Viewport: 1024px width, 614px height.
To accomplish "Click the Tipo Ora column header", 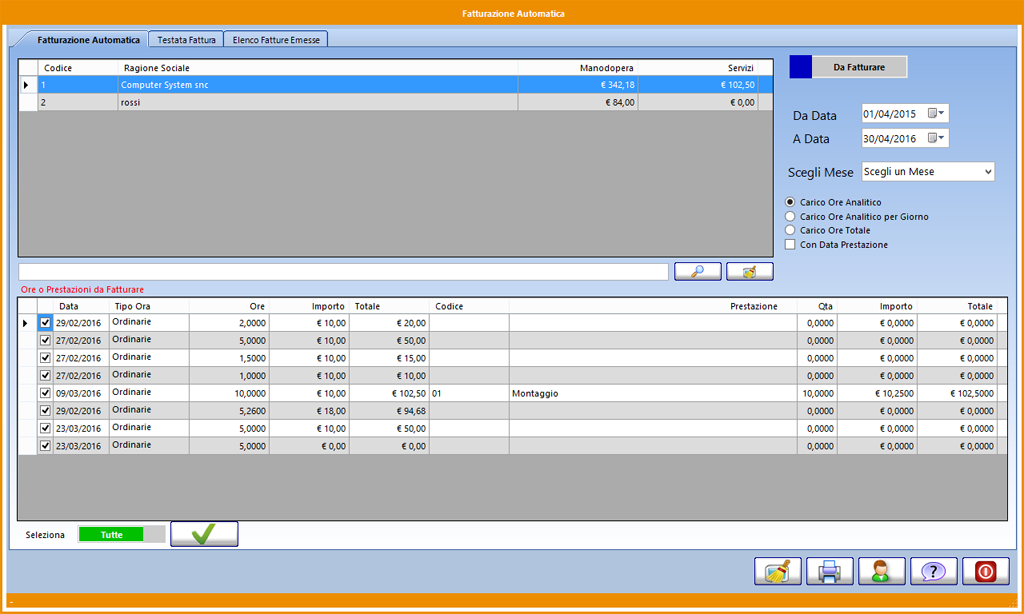I will [x=149, y=306].
